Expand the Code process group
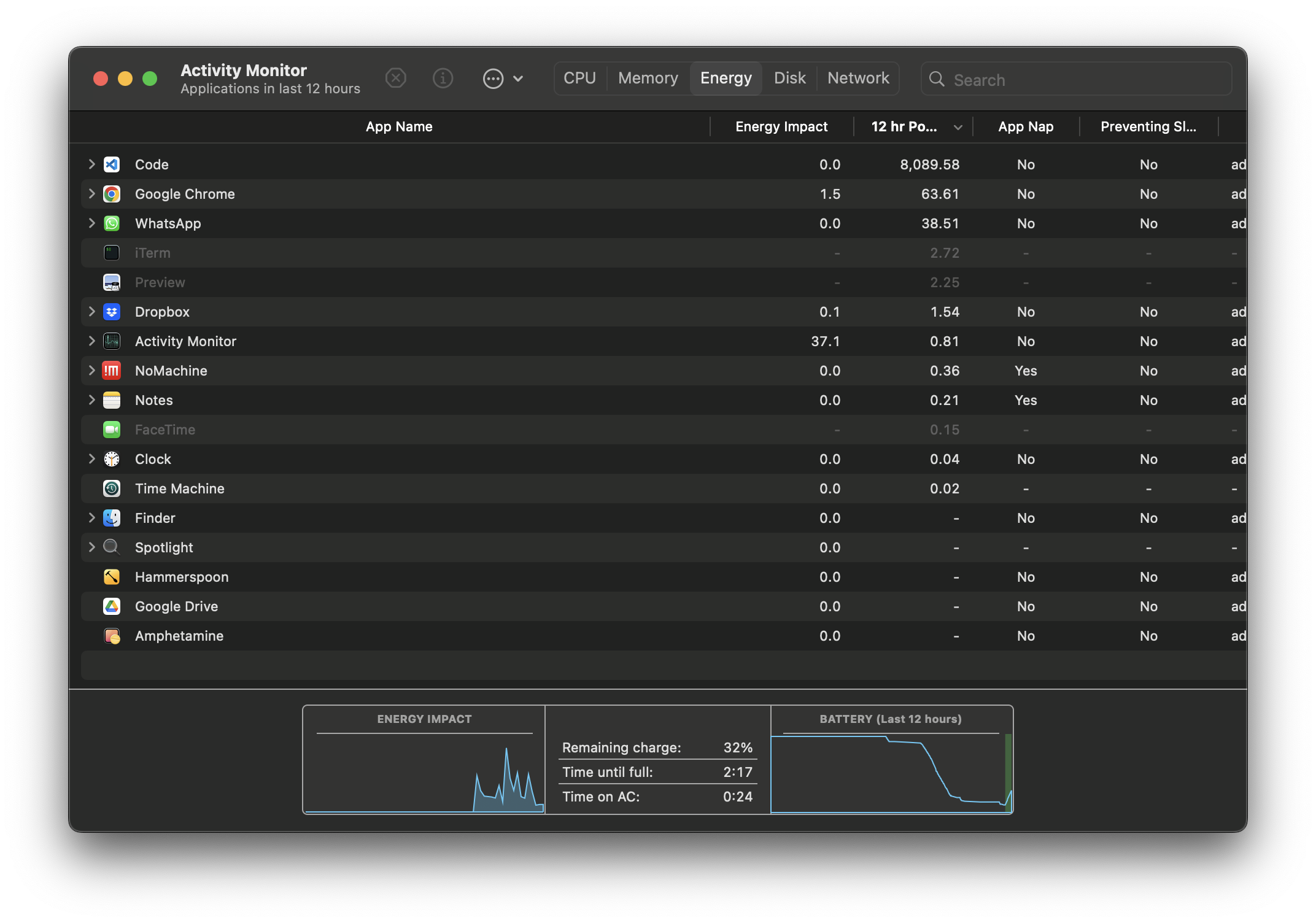The height and width of the screenshot is (923, 1316). click(91, 164)
